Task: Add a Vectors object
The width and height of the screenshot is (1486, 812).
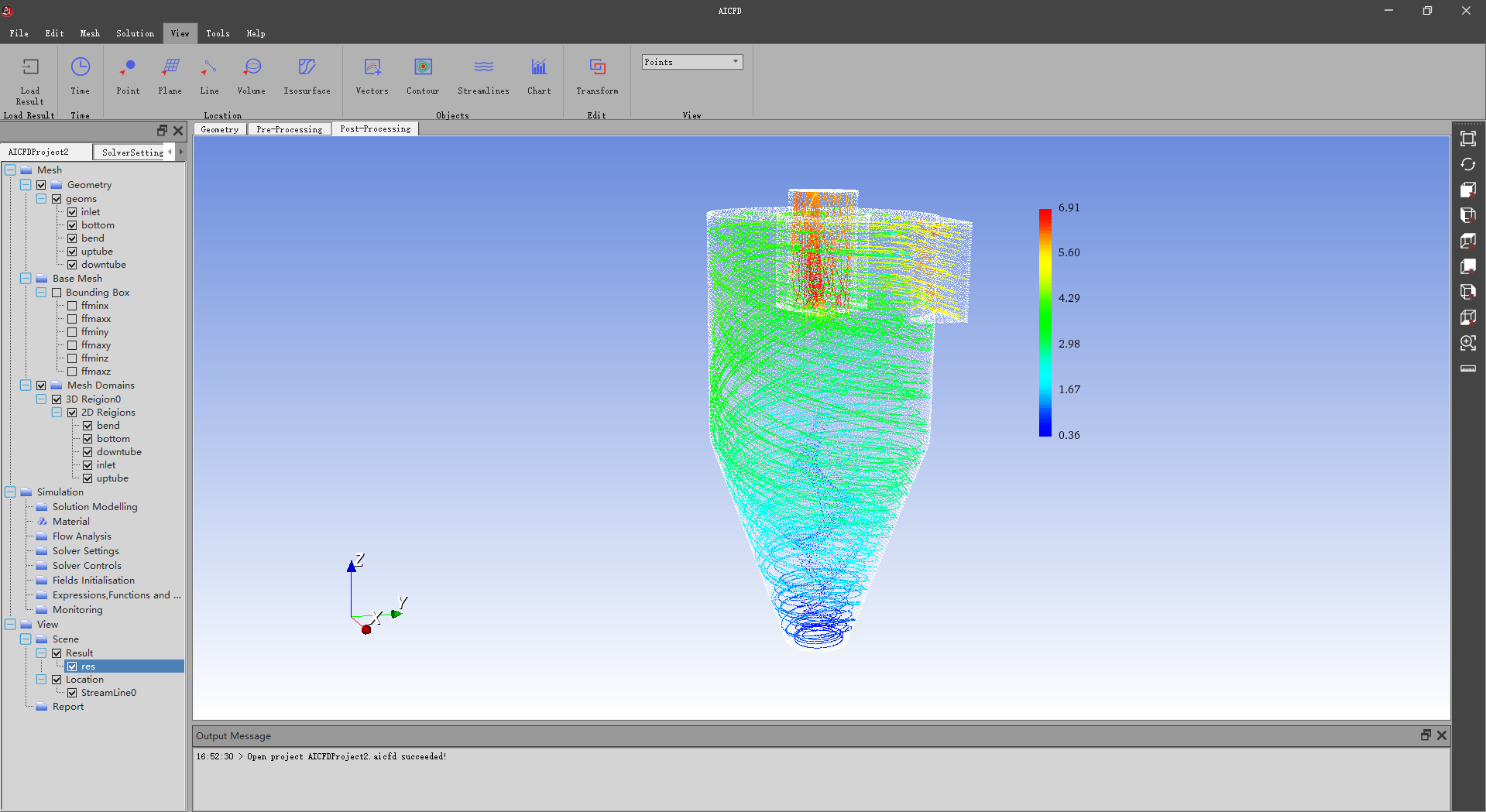Action: click(x=372, y=67)
